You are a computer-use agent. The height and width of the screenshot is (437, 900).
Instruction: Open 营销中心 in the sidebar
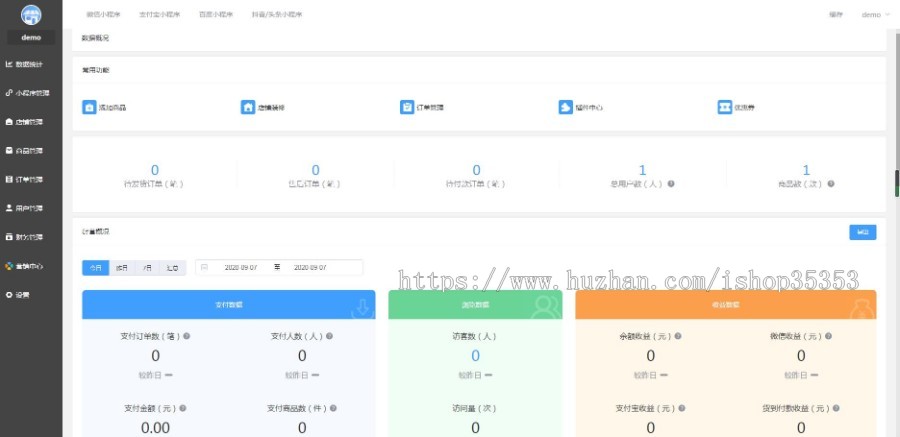(24, 266)
